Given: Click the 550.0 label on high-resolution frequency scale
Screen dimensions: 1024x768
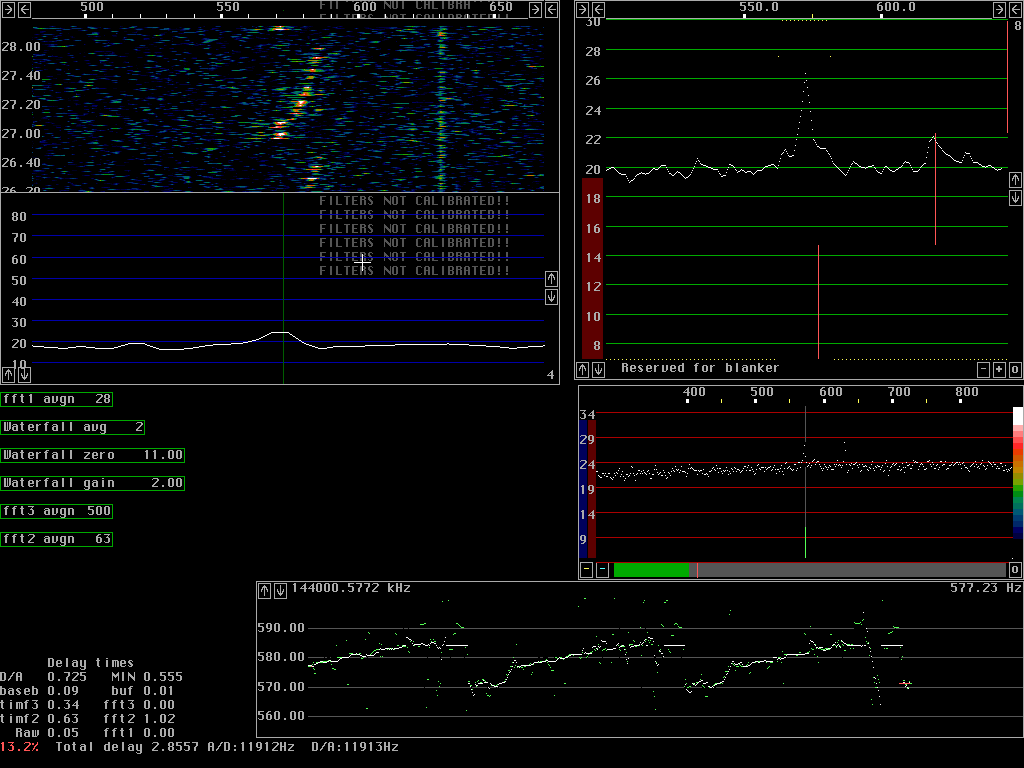Looking at the screenshot, I should (x=759, y=7).
